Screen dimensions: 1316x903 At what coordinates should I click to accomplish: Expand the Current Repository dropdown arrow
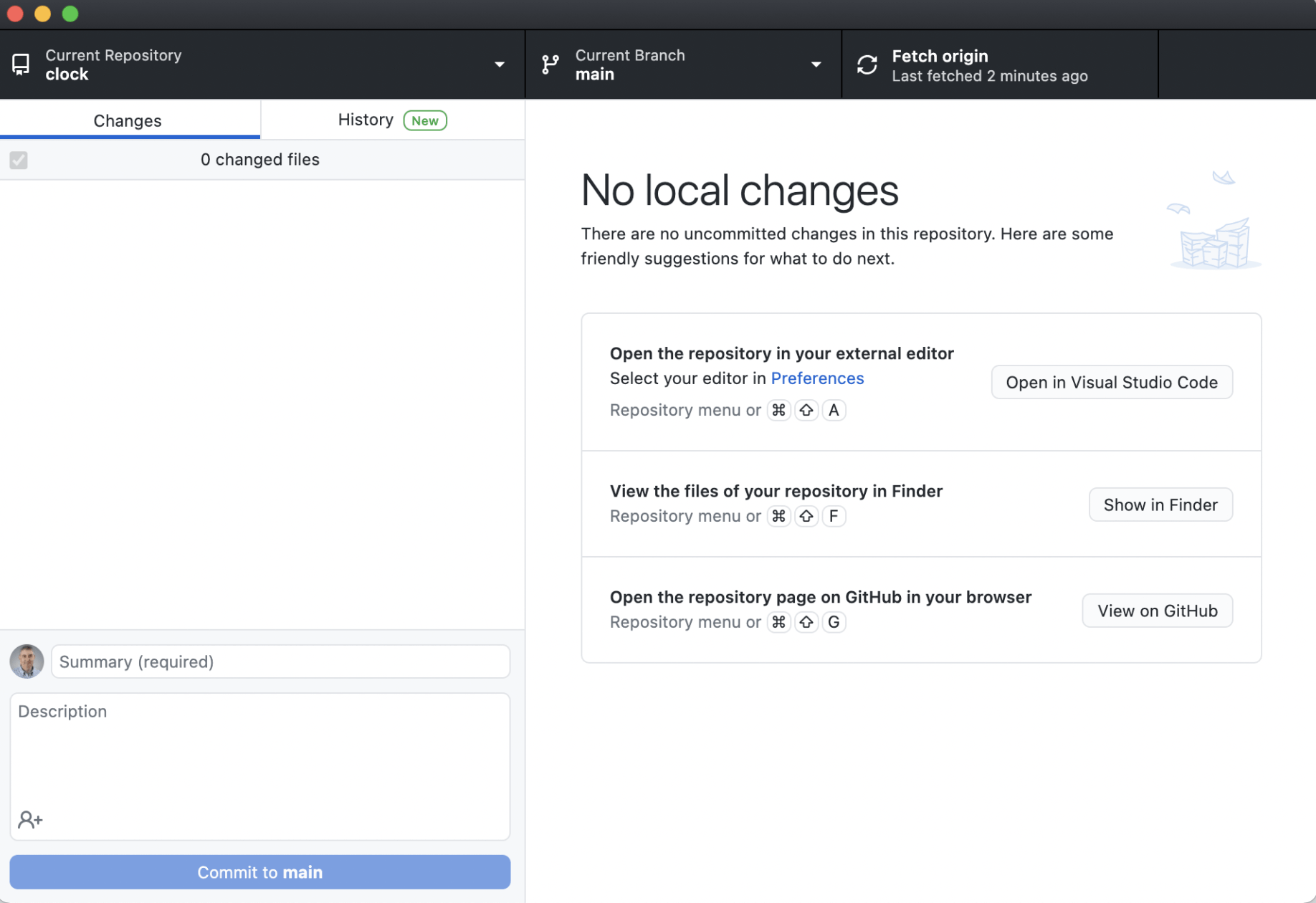pyautogui.click(x=499, y=64)
